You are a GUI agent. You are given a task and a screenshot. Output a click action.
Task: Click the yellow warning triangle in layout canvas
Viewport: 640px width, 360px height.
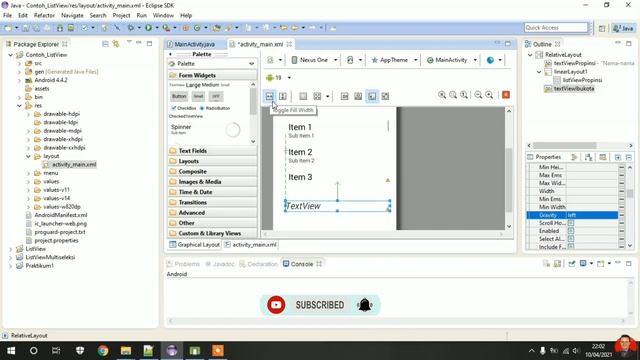click(x=388, y=180)
